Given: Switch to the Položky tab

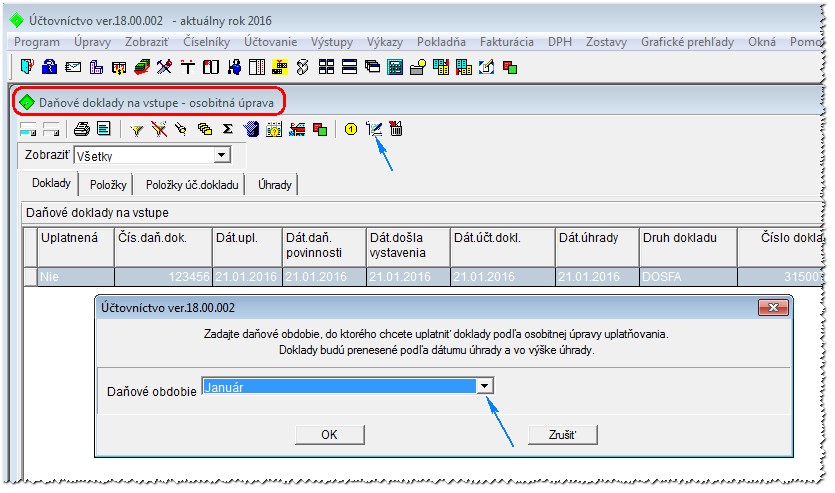Looking at the screenshot, I should (108, 185).
